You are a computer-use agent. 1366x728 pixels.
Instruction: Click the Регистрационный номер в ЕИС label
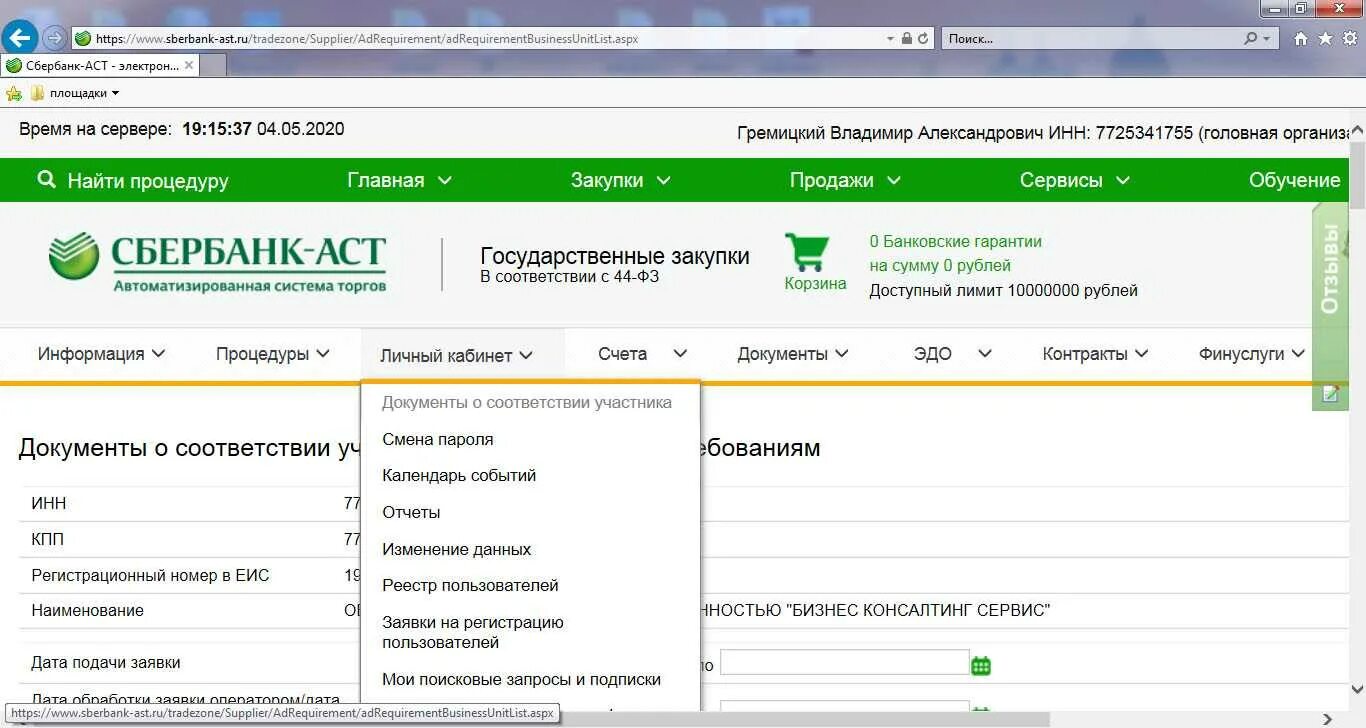point(150,576)
